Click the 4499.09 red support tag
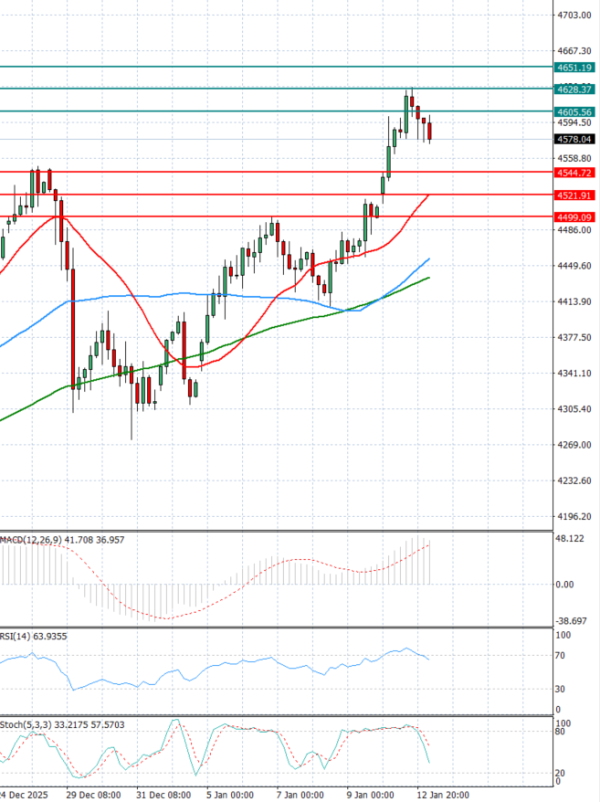This screenshot has width=600, height=802. tap(575, 217)
